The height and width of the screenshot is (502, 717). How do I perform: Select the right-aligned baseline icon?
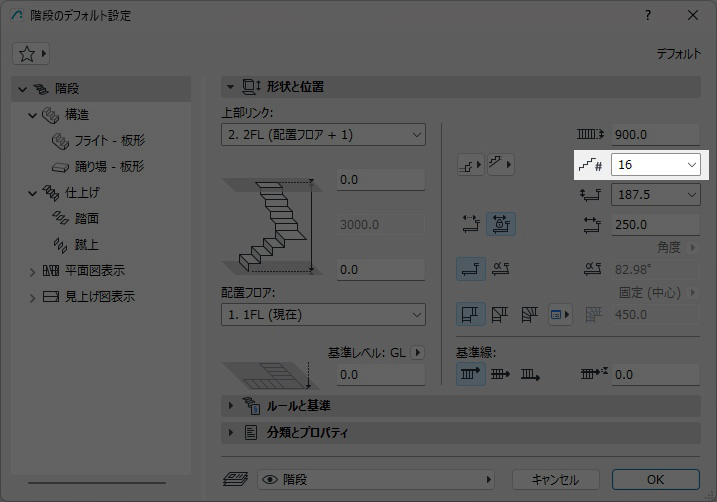point(530,375)
